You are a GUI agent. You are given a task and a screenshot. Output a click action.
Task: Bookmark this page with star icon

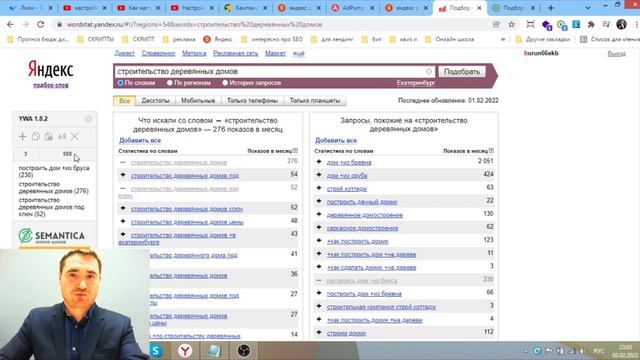tap(511, 24)
